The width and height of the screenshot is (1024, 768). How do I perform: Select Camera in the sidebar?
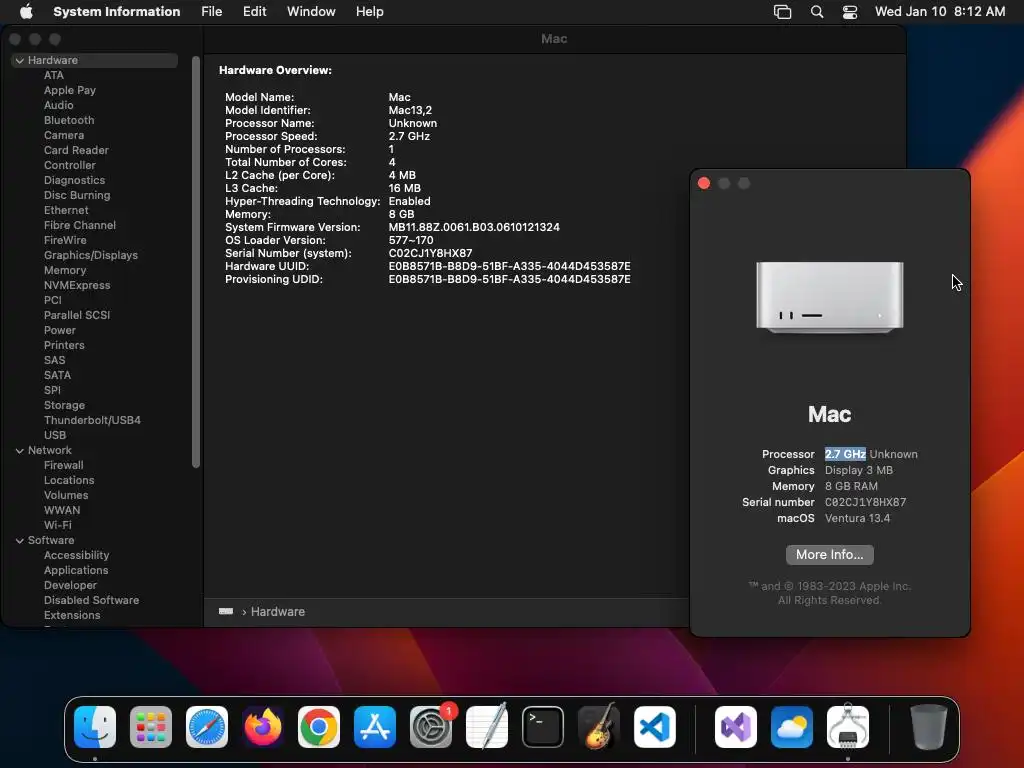[x=63, y=135]
